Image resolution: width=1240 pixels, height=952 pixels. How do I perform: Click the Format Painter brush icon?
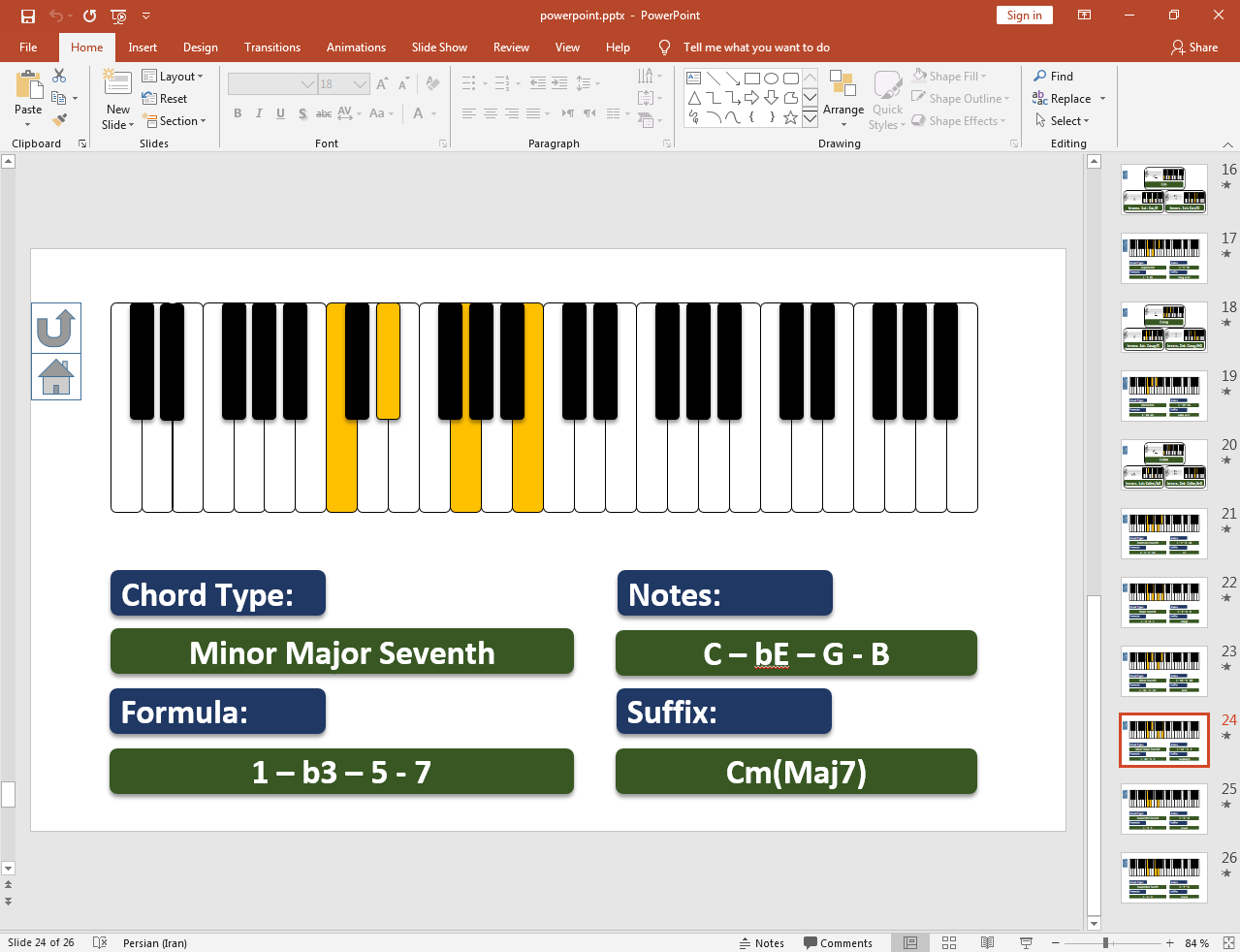[x=59, y=120]
